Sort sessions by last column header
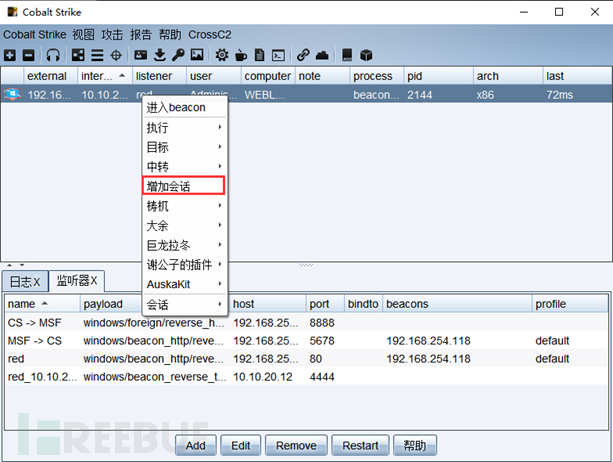 [577, 75]
